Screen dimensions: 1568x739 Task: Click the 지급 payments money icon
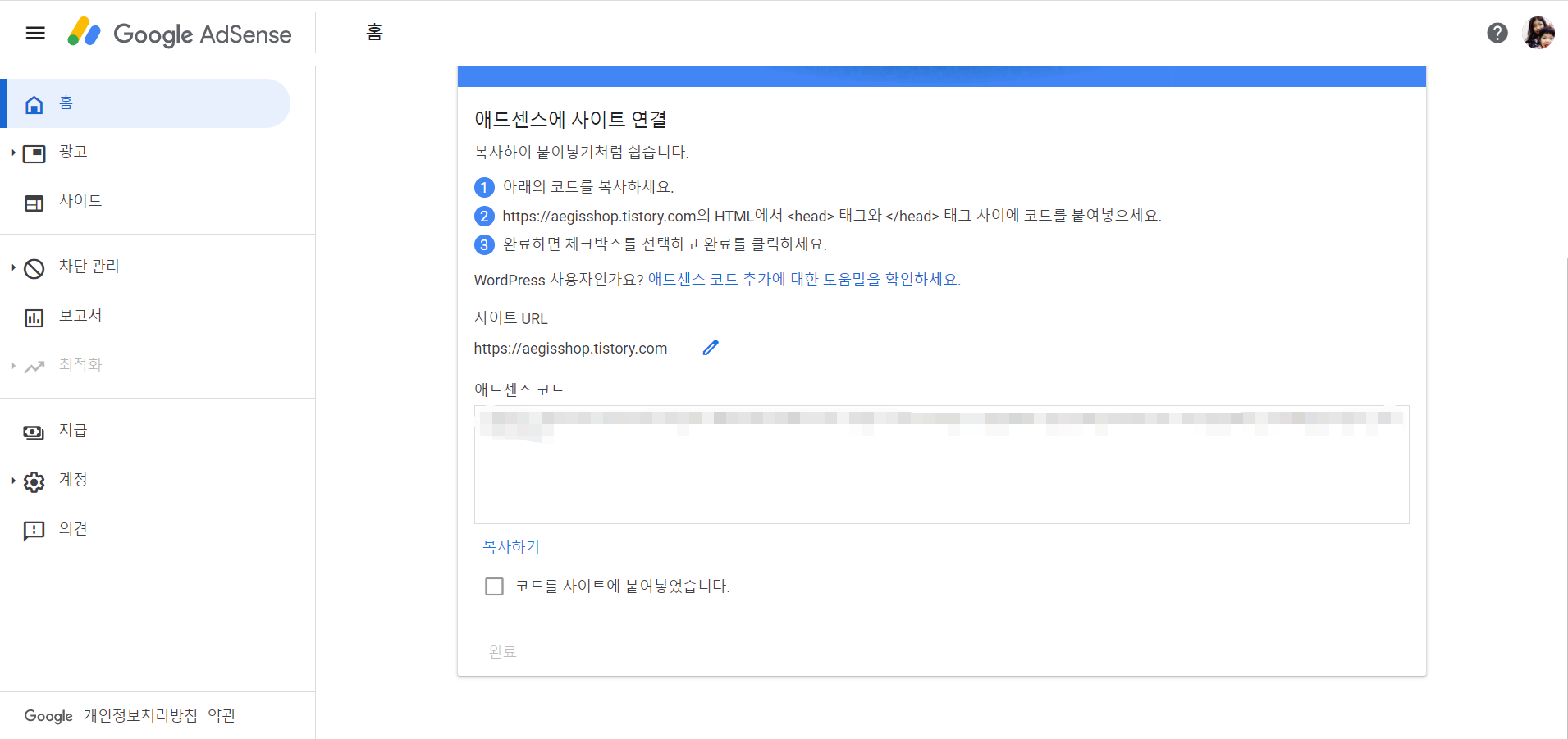(34, 432)
